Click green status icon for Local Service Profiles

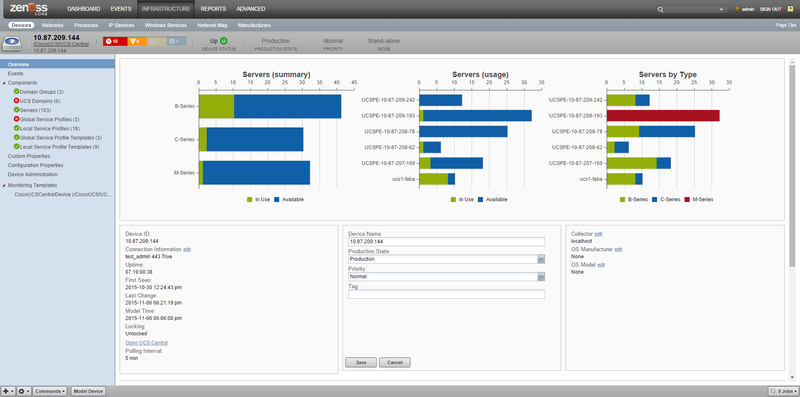click(x=16, y=129)
